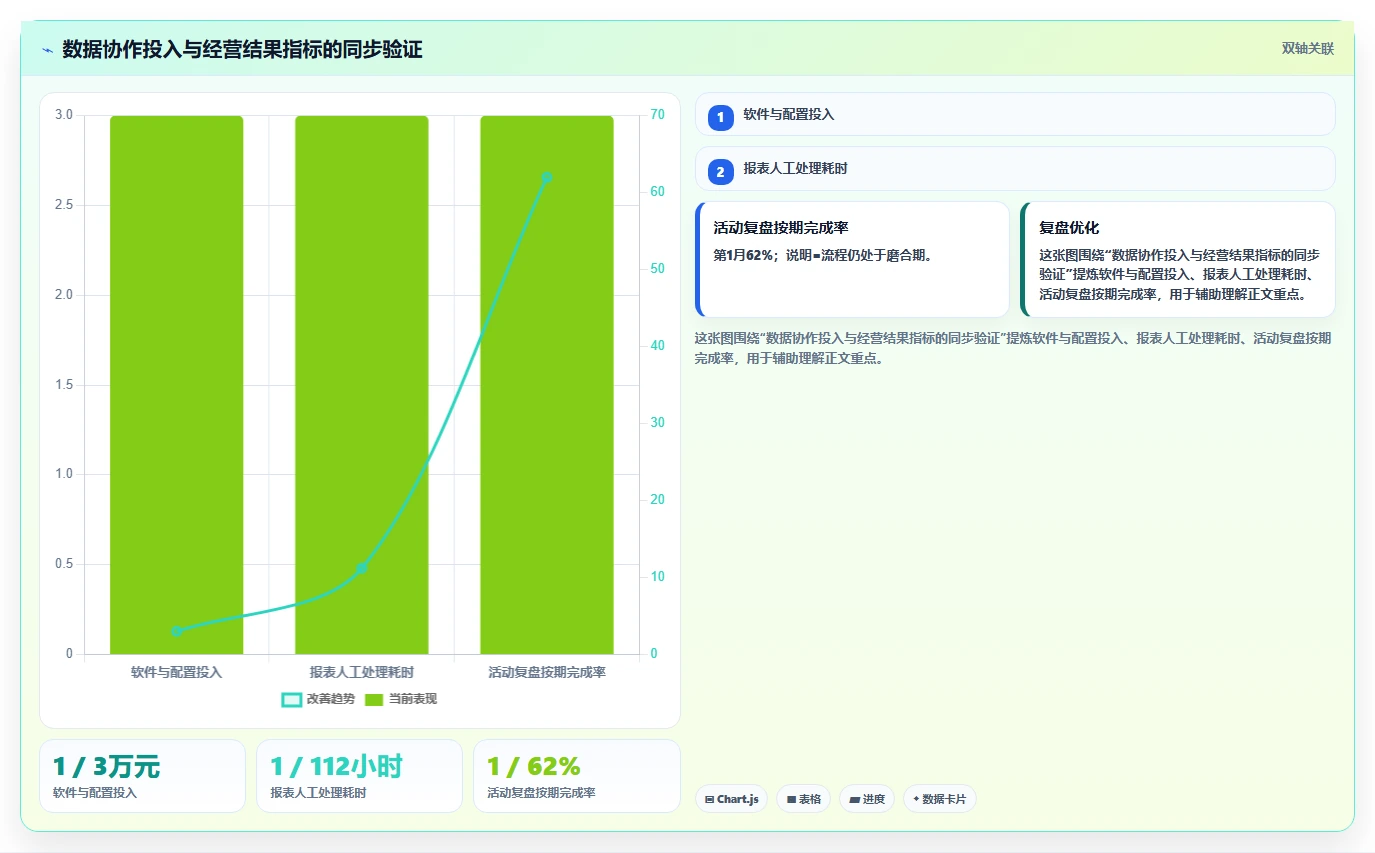Click the page title 数据协作投入与经营结果指标的同步验证
Screen dimensions: 1375x853
(242, 49)
